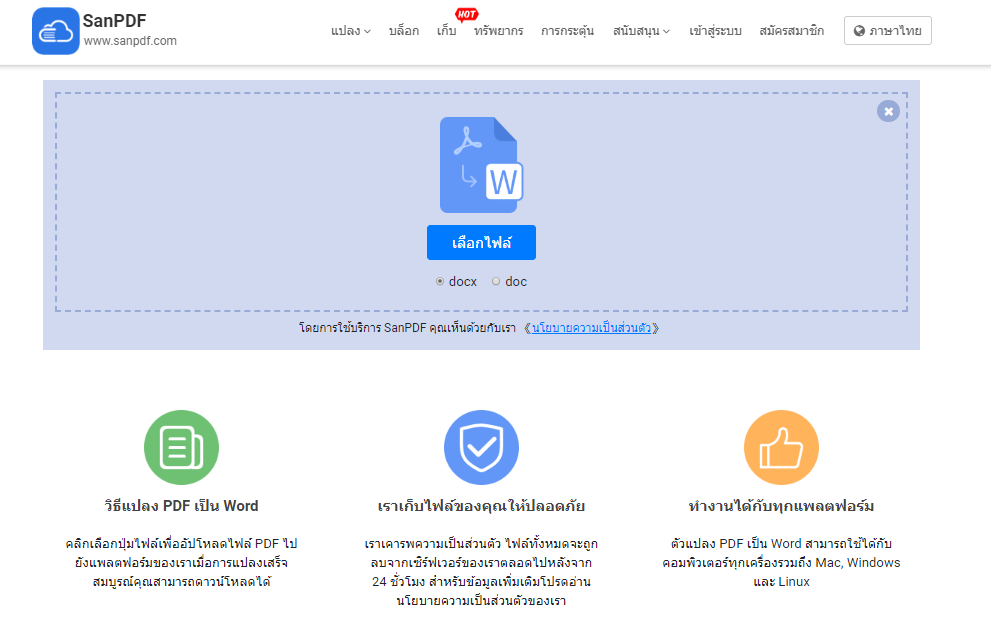Click the green document icon
The image size is (991, 619).
[181, 448]
